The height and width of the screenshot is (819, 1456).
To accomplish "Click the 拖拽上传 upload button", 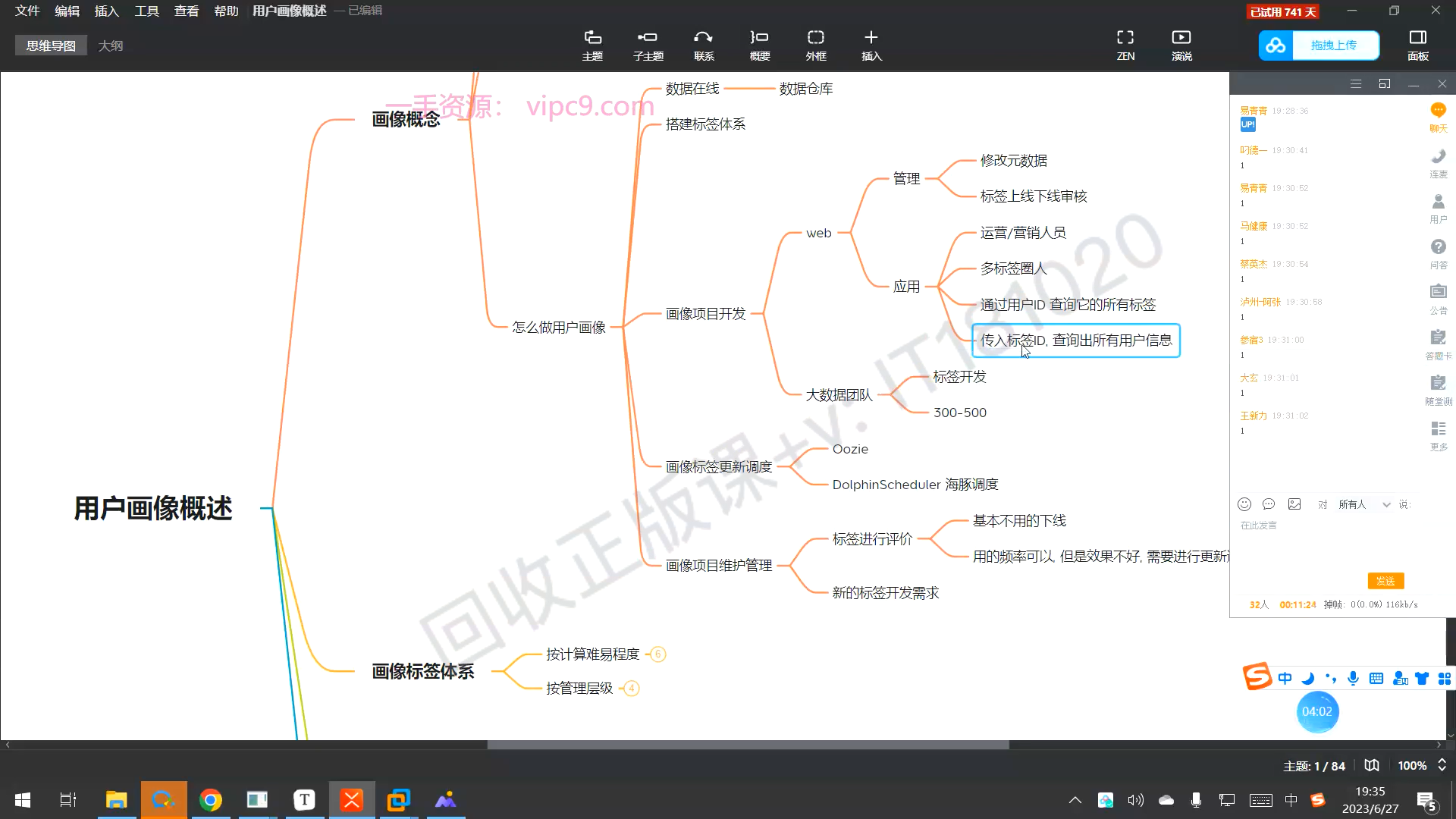I will point(1334,45).
